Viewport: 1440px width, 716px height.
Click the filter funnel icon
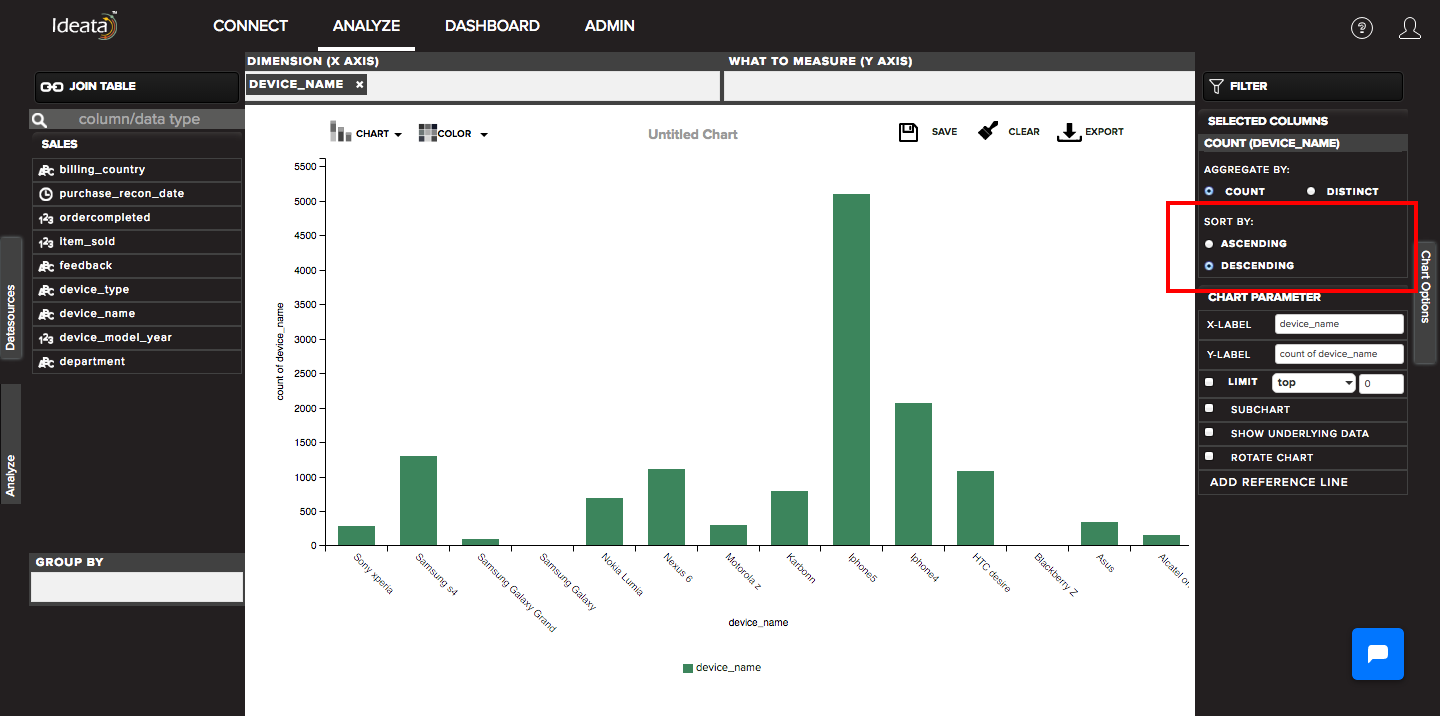point(1216,87)
